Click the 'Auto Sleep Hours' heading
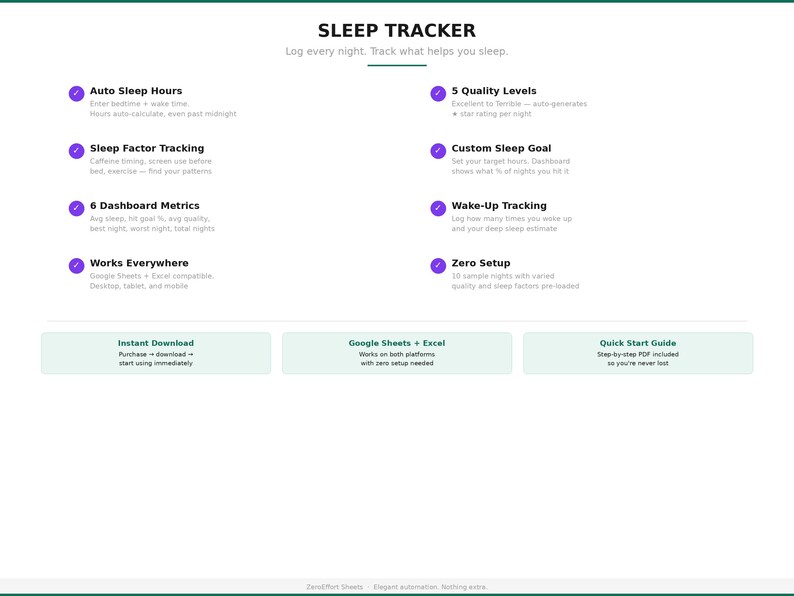Image resolution: width=794 pixels, height=596 pixels. (136, 91)
